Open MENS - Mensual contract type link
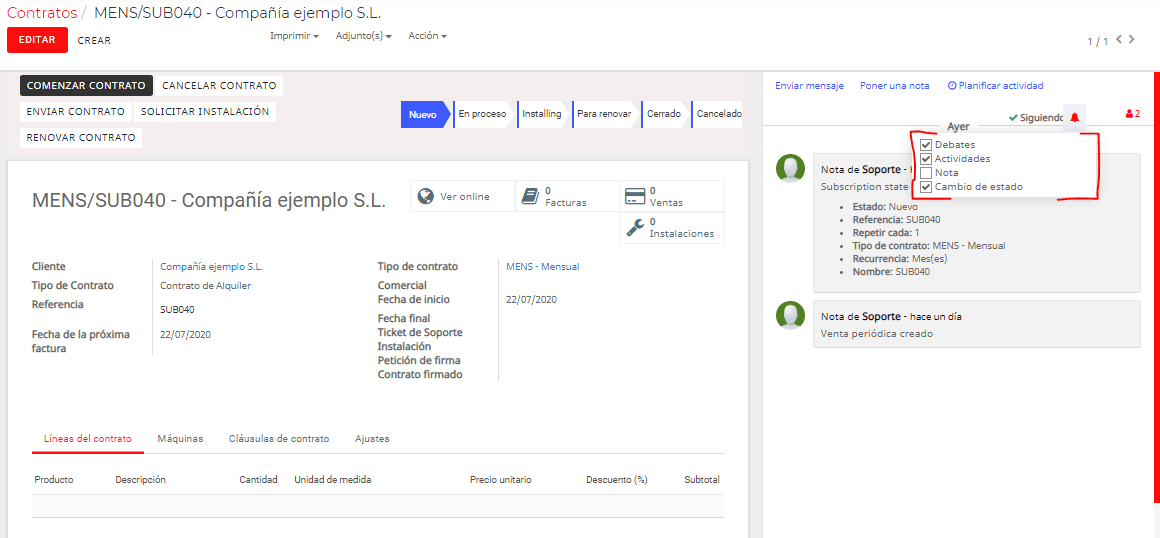The image size is (1160, 538). 543,266
